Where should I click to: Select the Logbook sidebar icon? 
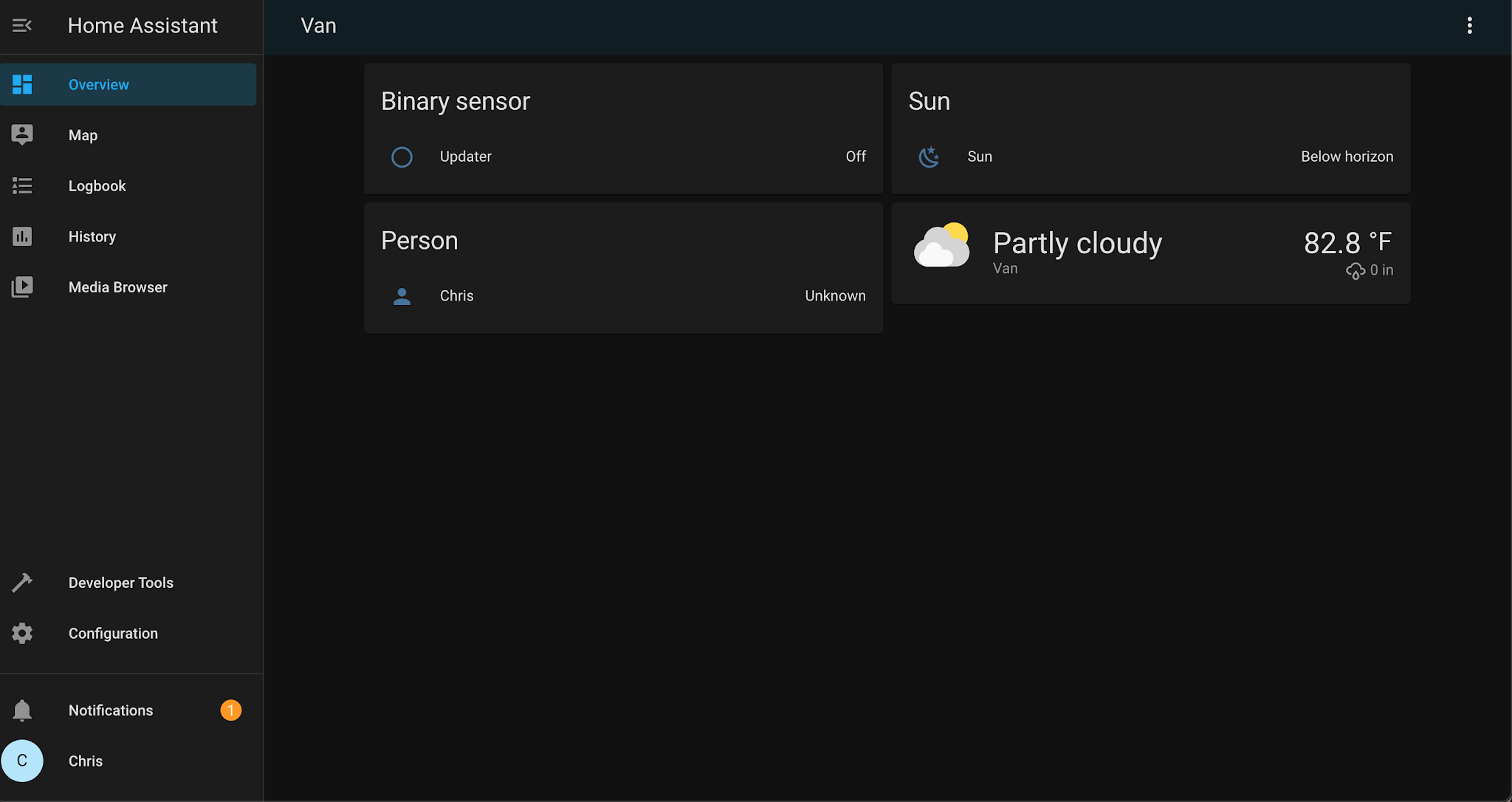point(22,185)
